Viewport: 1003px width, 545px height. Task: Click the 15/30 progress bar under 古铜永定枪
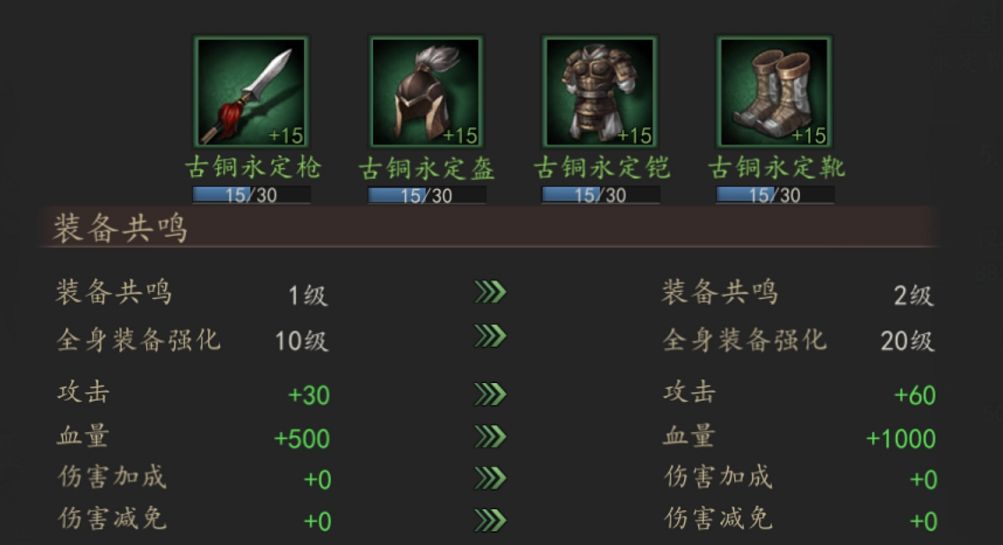(251, 194)
